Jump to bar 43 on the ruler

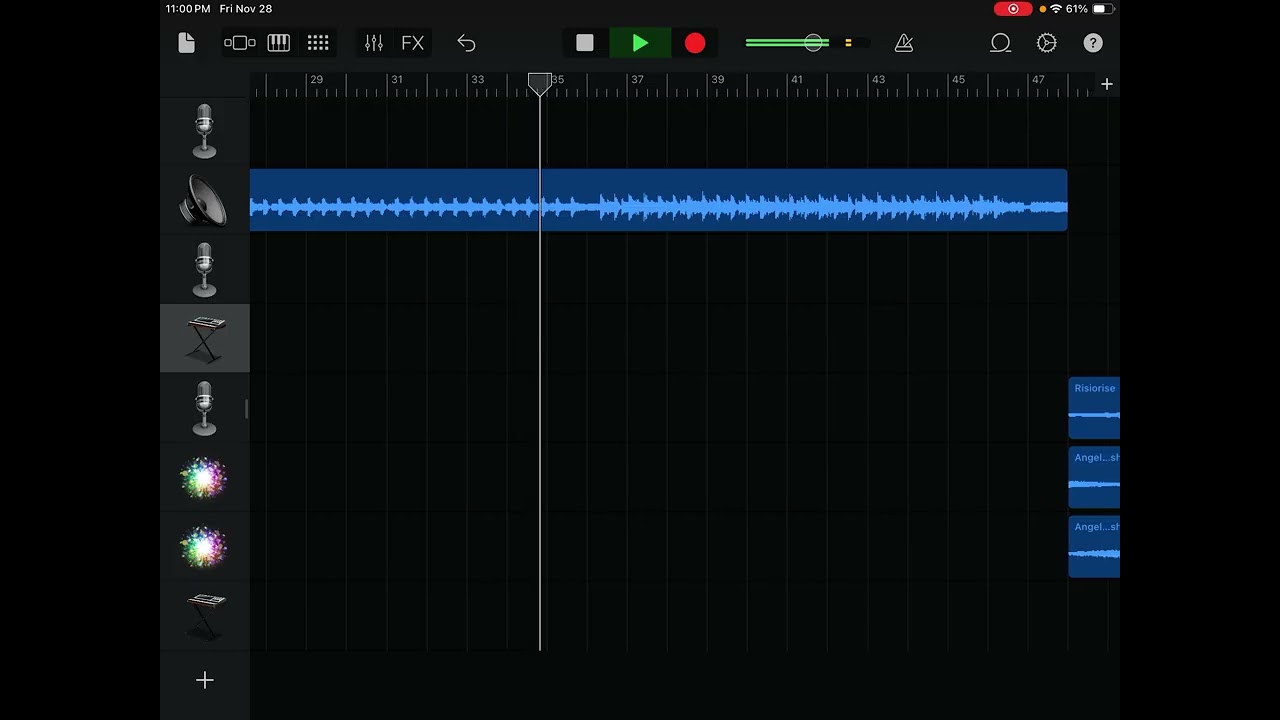click(878, 80)
